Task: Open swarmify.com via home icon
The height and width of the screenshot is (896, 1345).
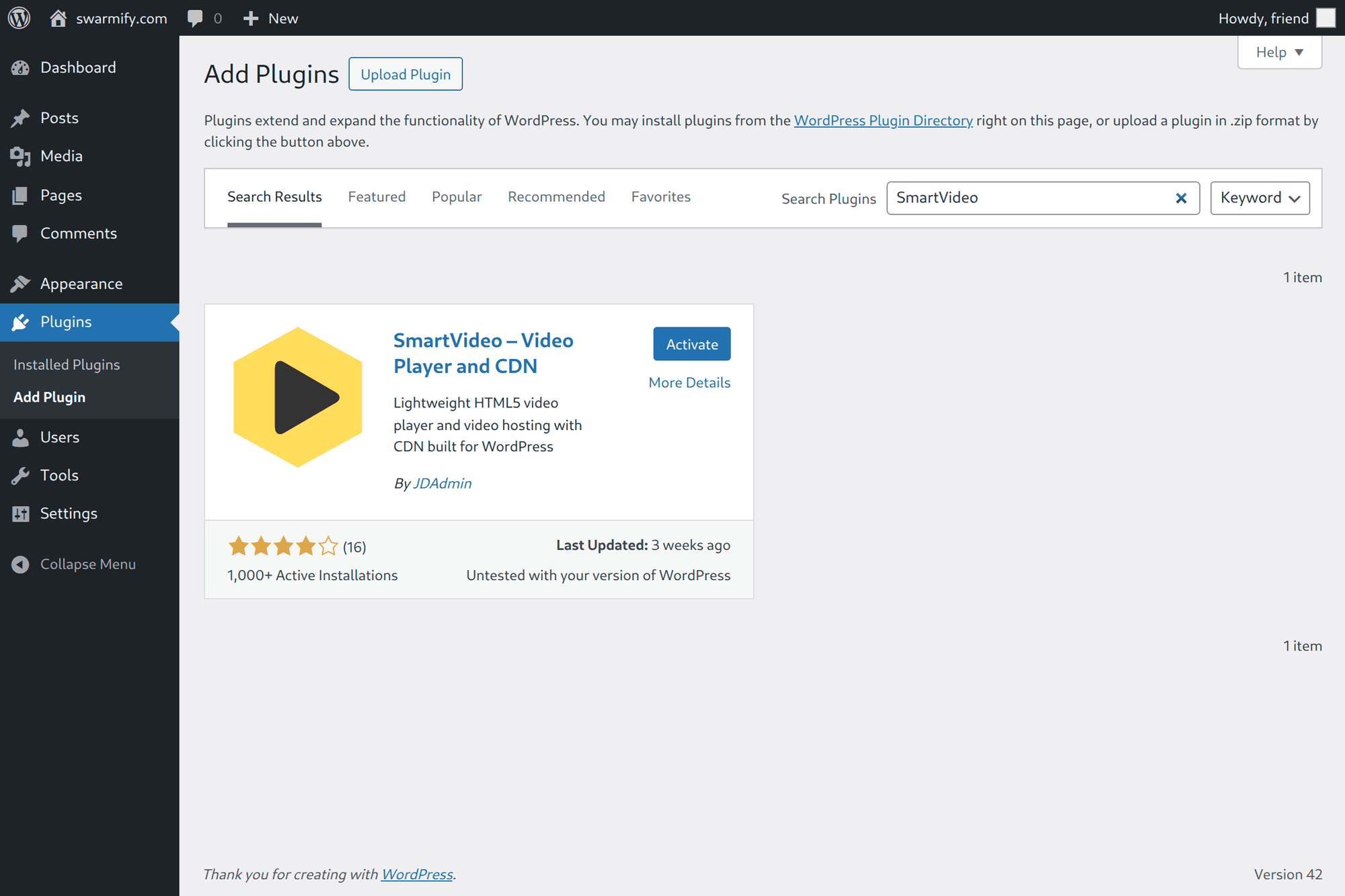Action: (x=57, y=17)
